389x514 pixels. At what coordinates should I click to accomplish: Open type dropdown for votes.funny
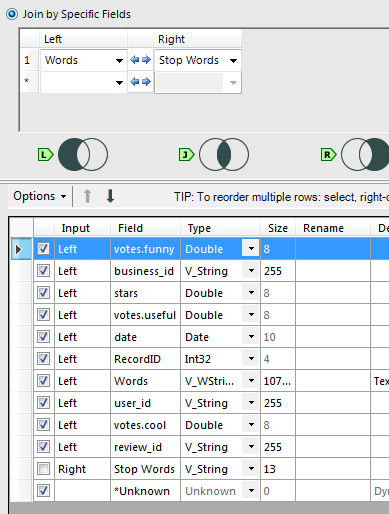click(251, 249)
